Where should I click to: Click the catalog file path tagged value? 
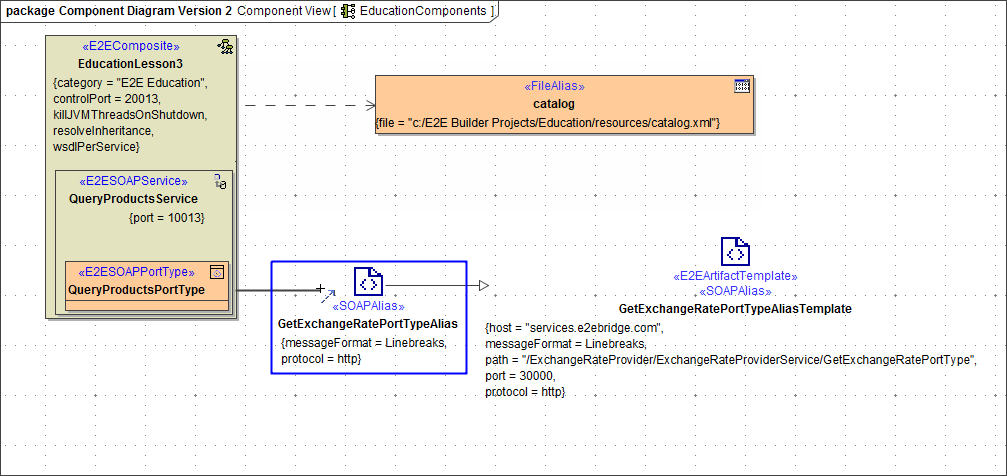click(548, 122)
